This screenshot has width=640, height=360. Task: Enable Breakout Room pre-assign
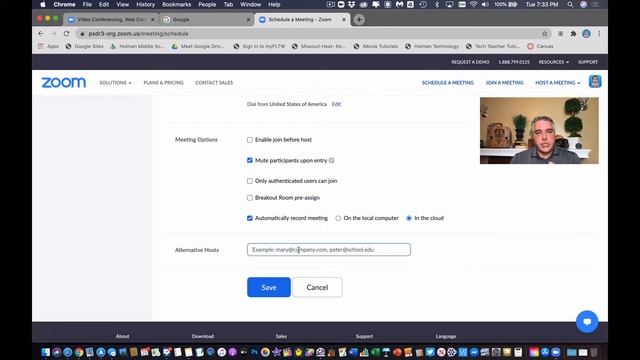pyautogui.click(x=250, y=198)
